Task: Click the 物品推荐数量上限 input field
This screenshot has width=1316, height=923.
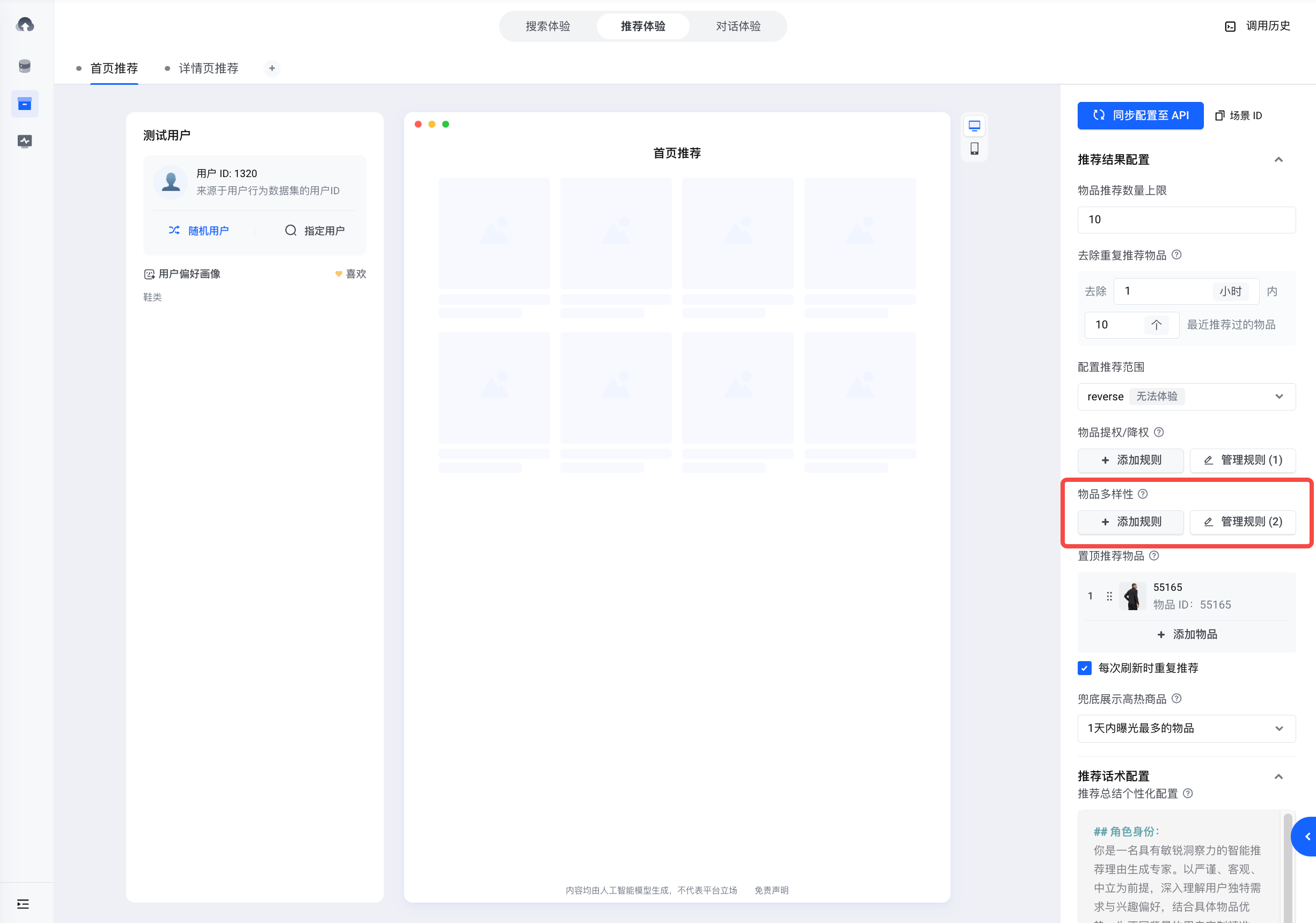Action: pos(1186,219)
